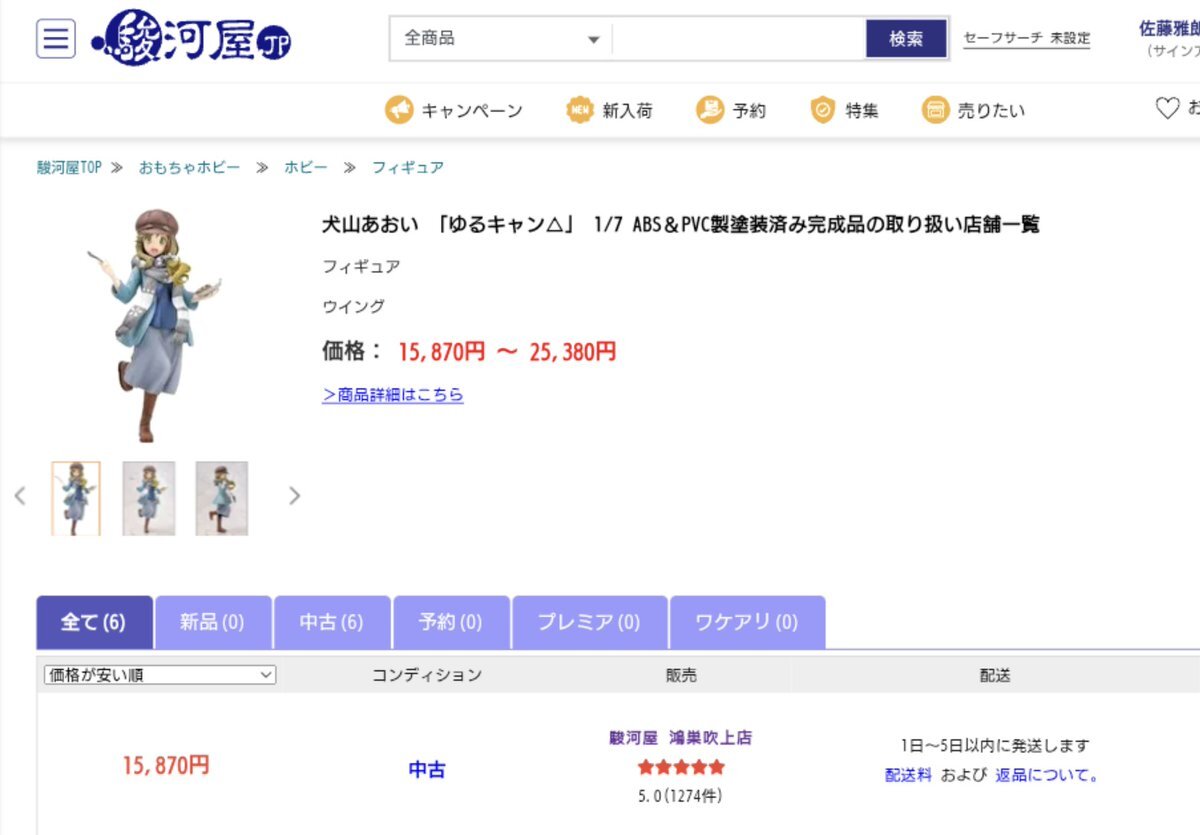
Task: Open the 予約 menu item
Action: (749, 111)
